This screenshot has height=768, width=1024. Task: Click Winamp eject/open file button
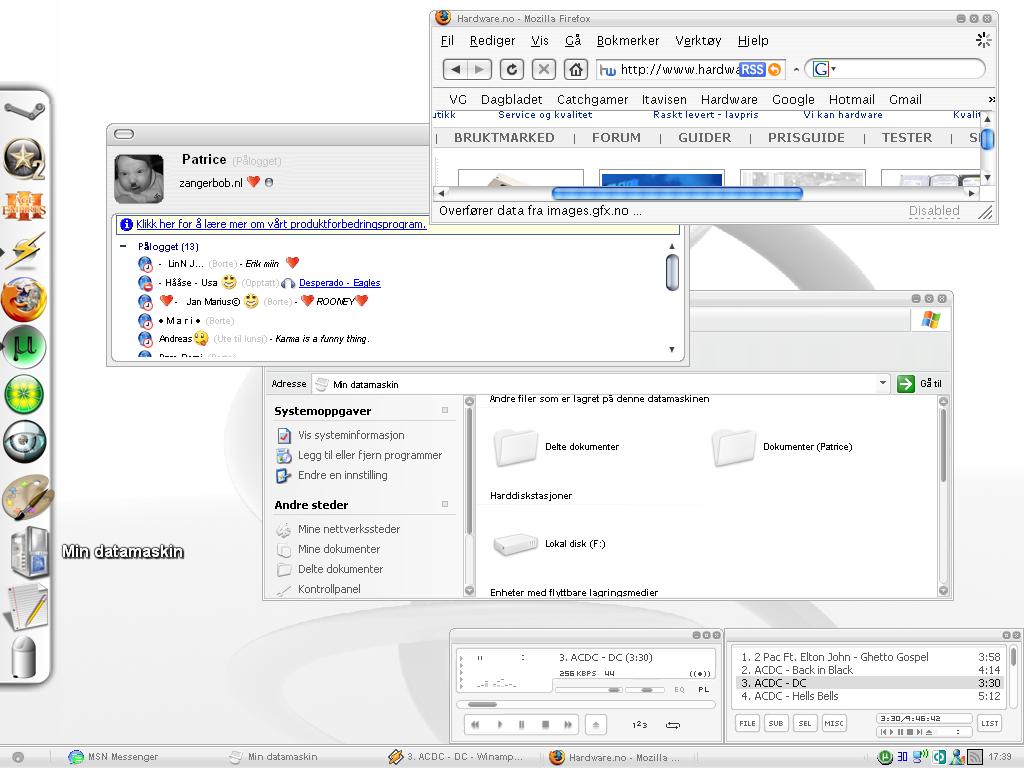coord(596,724)
